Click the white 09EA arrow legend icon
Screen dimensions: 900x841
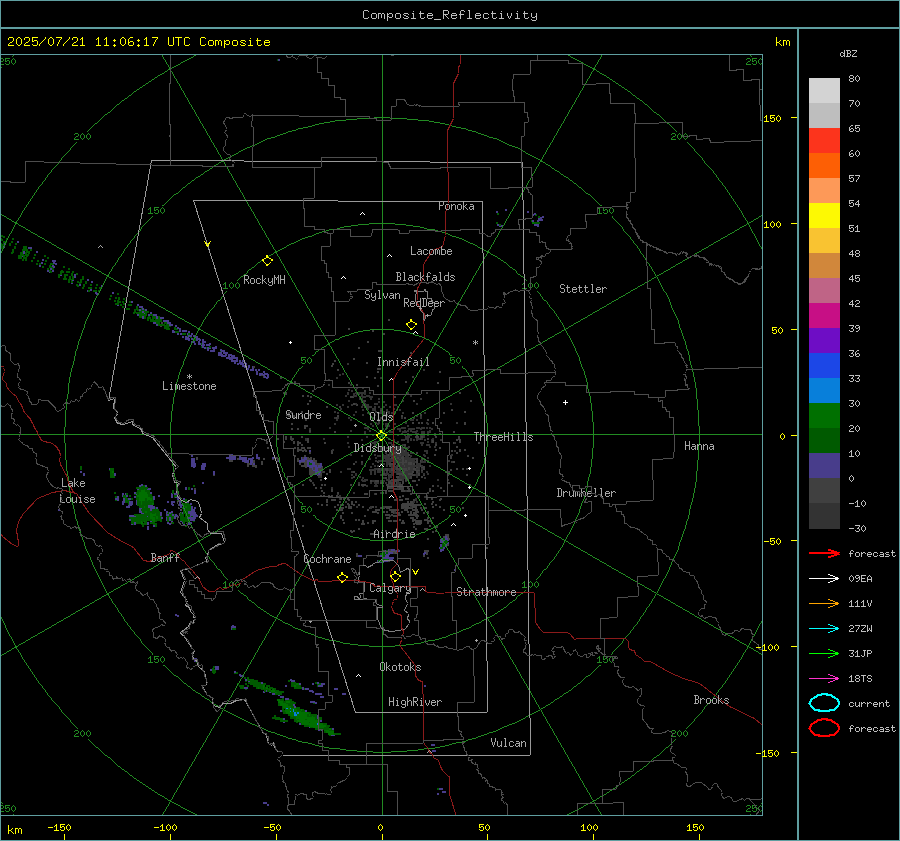(x=824, y=578)
